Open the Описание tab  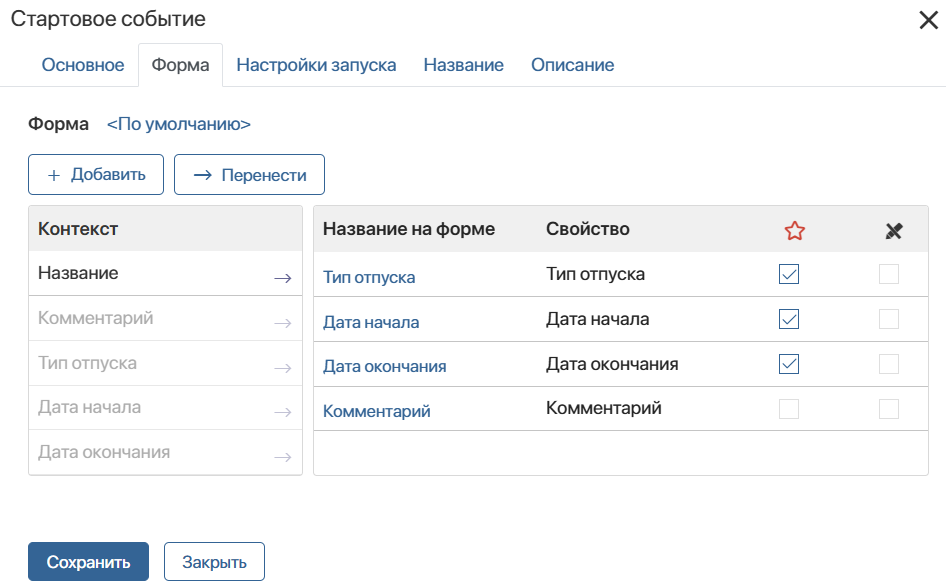(573, 65)
